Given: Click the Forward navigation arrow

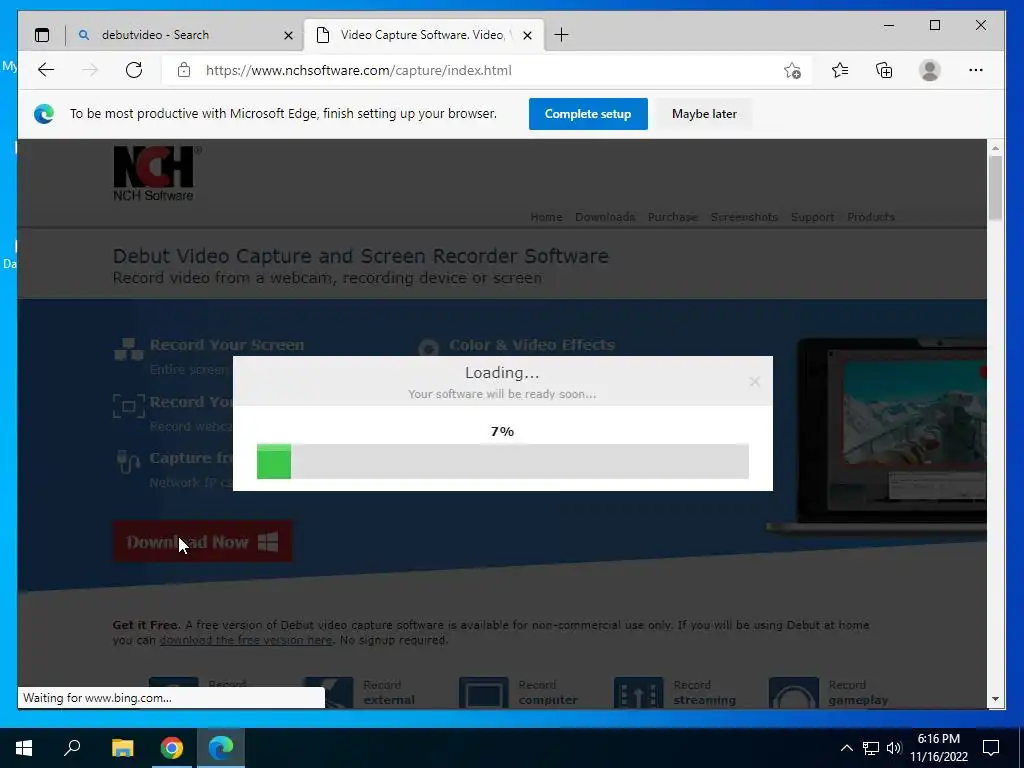Looking at the screenshot, I should 90,70.
